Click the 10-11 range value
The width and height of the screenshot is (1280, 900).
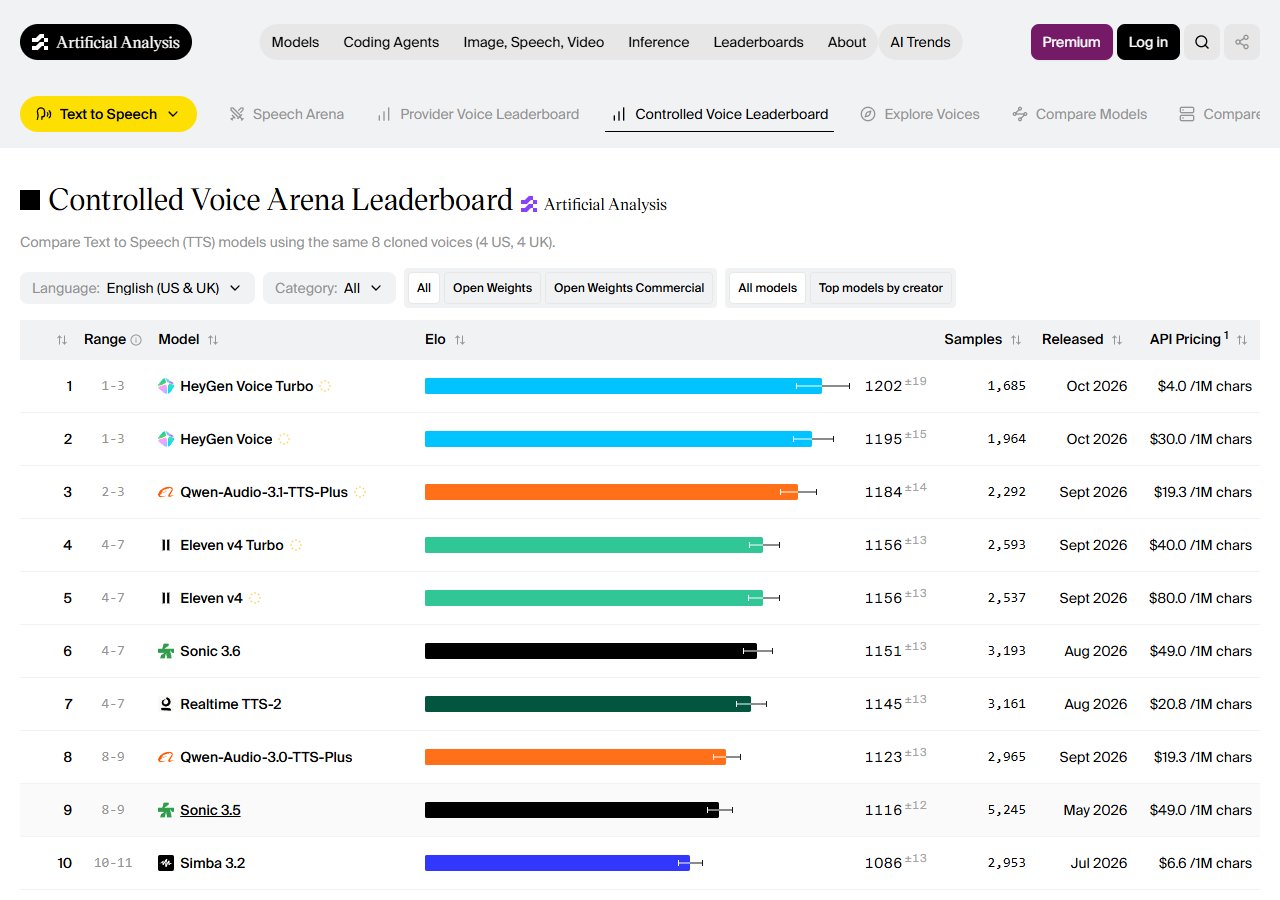[x=113, y=863]
